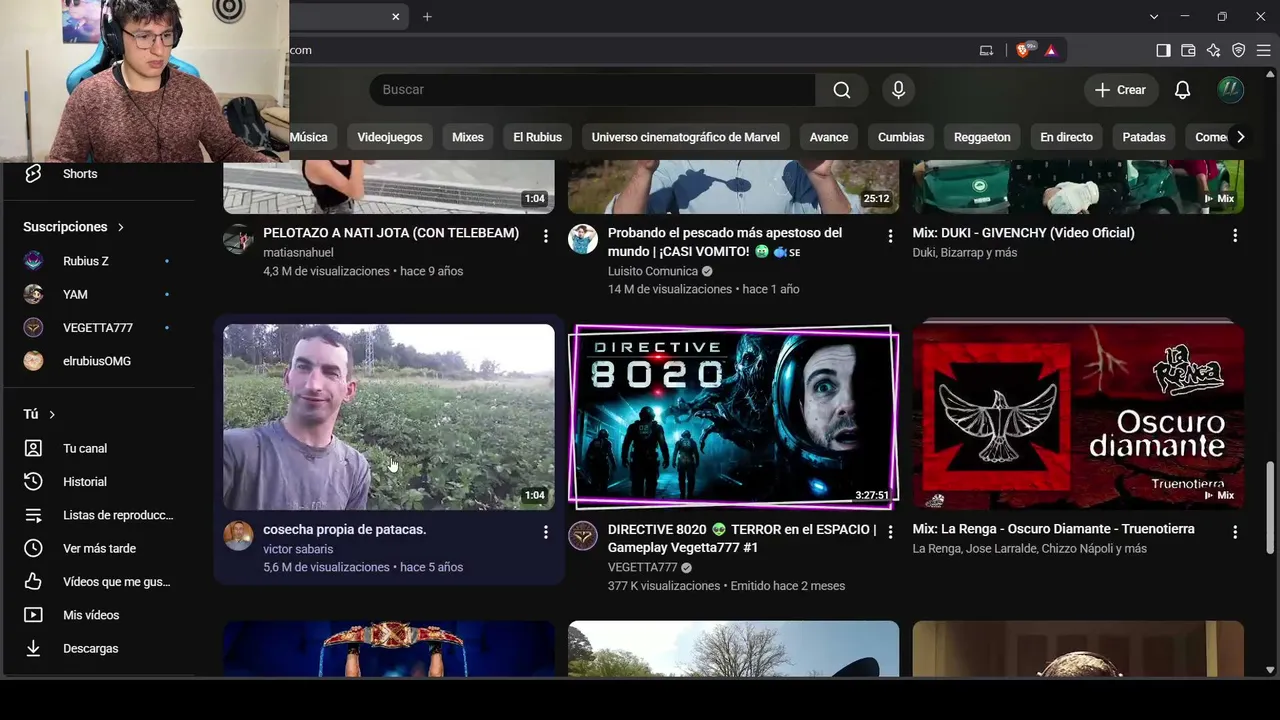Open the VEGETTA777 subscription in sidebar
Image resolution: width=1280 pixels, height=720 pixels.
[100, 328]
